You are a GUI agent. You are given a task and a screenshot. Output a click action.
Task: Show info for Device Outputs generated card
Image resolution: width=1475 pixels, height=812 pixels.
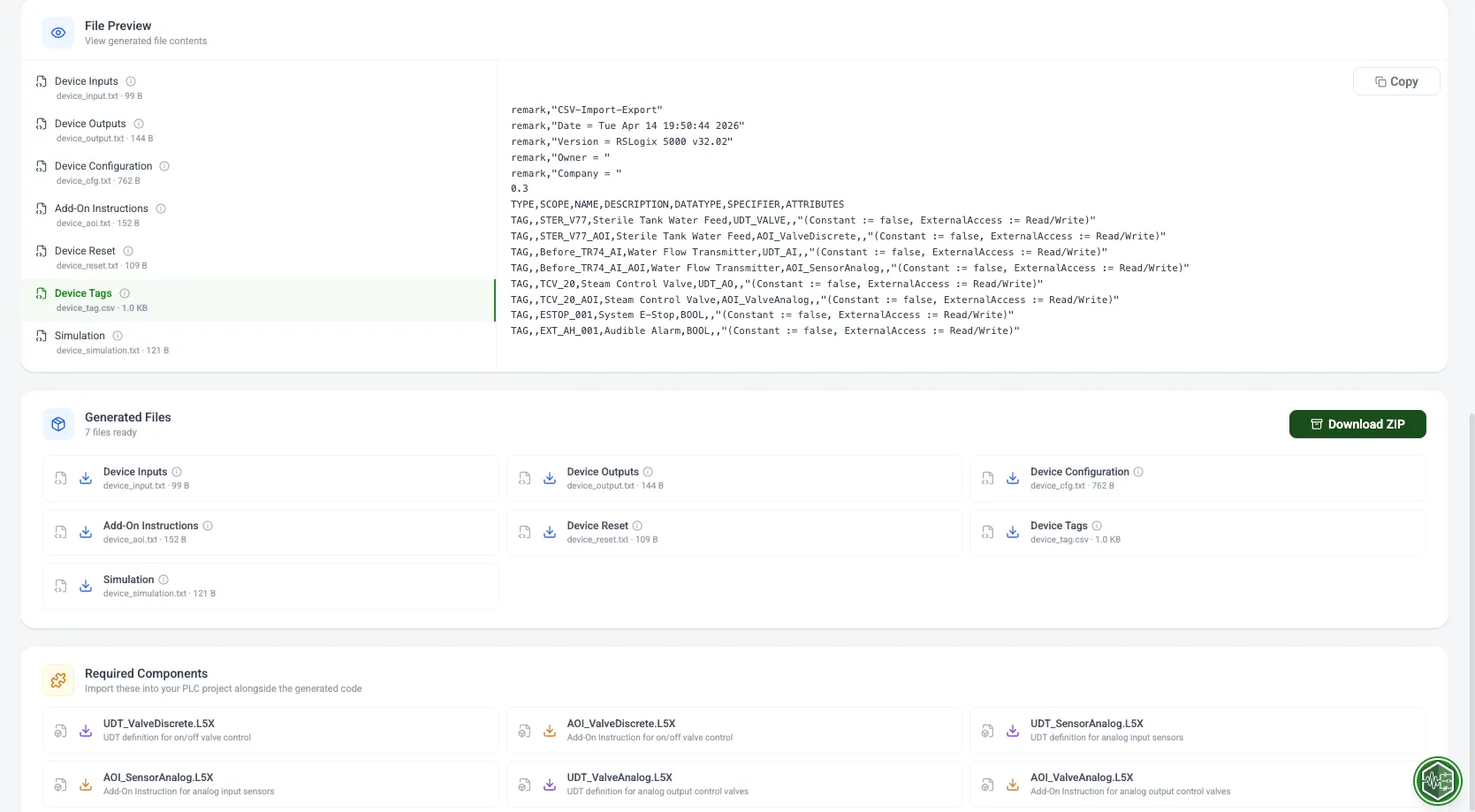click(648, 472)
